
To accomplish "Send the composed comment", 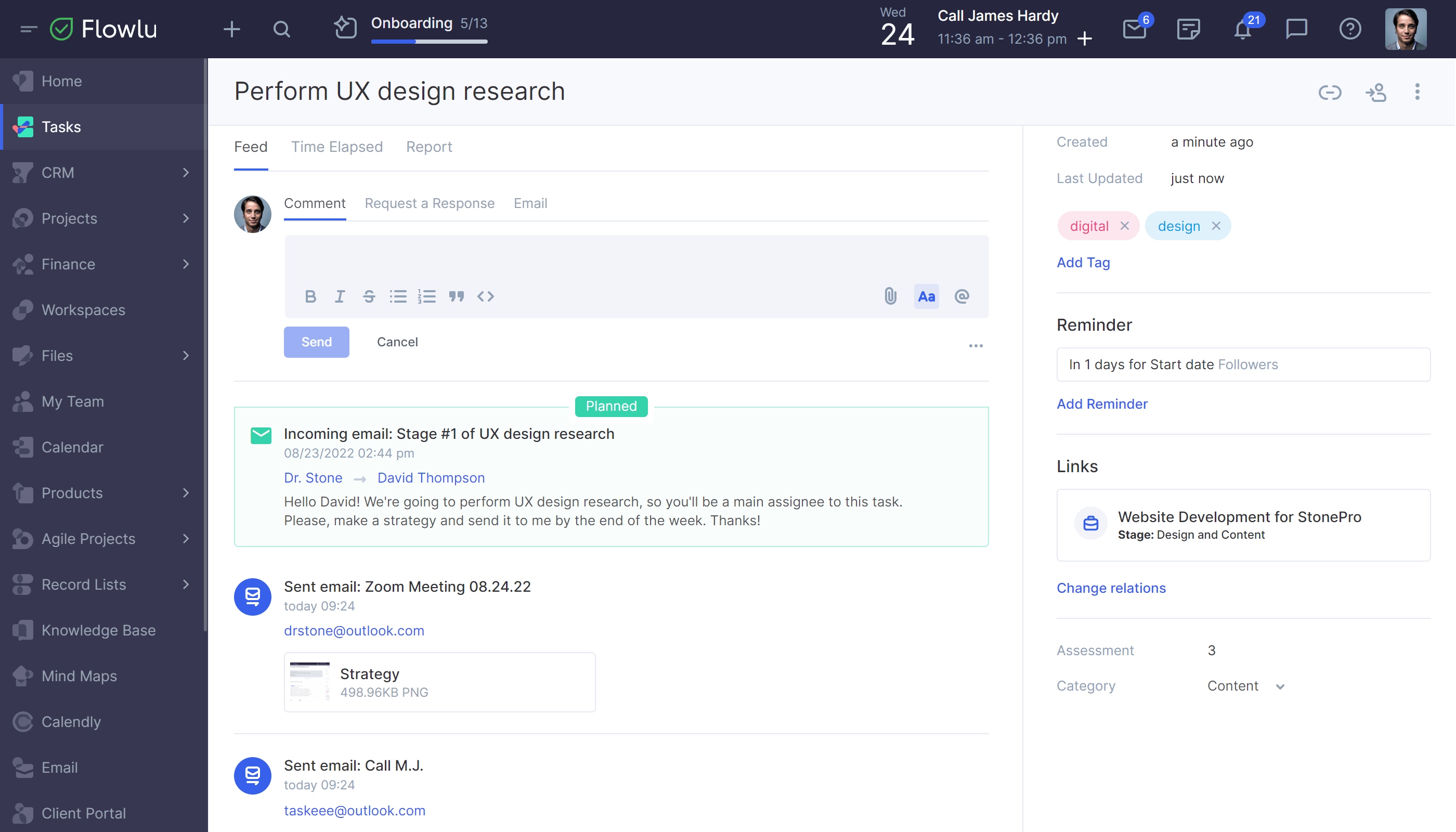I will [317, 342].
